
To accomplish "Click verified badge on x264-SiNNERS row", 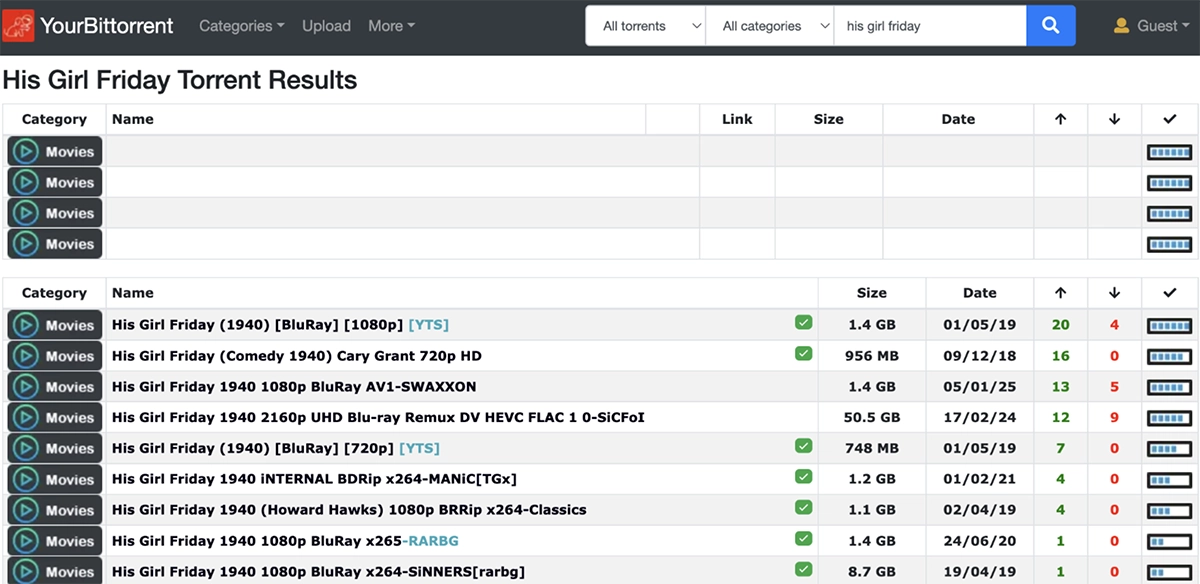I will 803,570.
